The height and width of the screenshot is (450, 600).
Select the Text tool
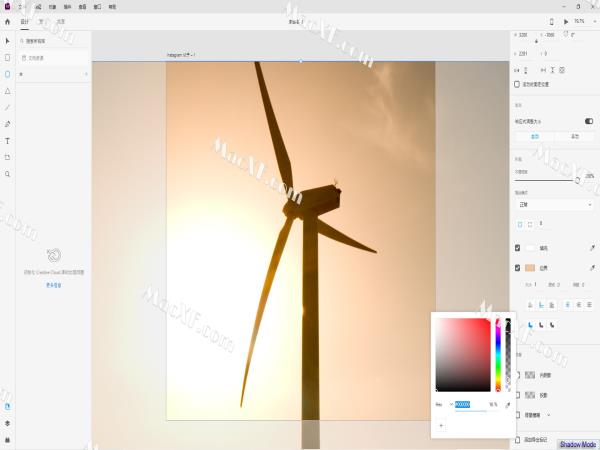tap(8, 140)
